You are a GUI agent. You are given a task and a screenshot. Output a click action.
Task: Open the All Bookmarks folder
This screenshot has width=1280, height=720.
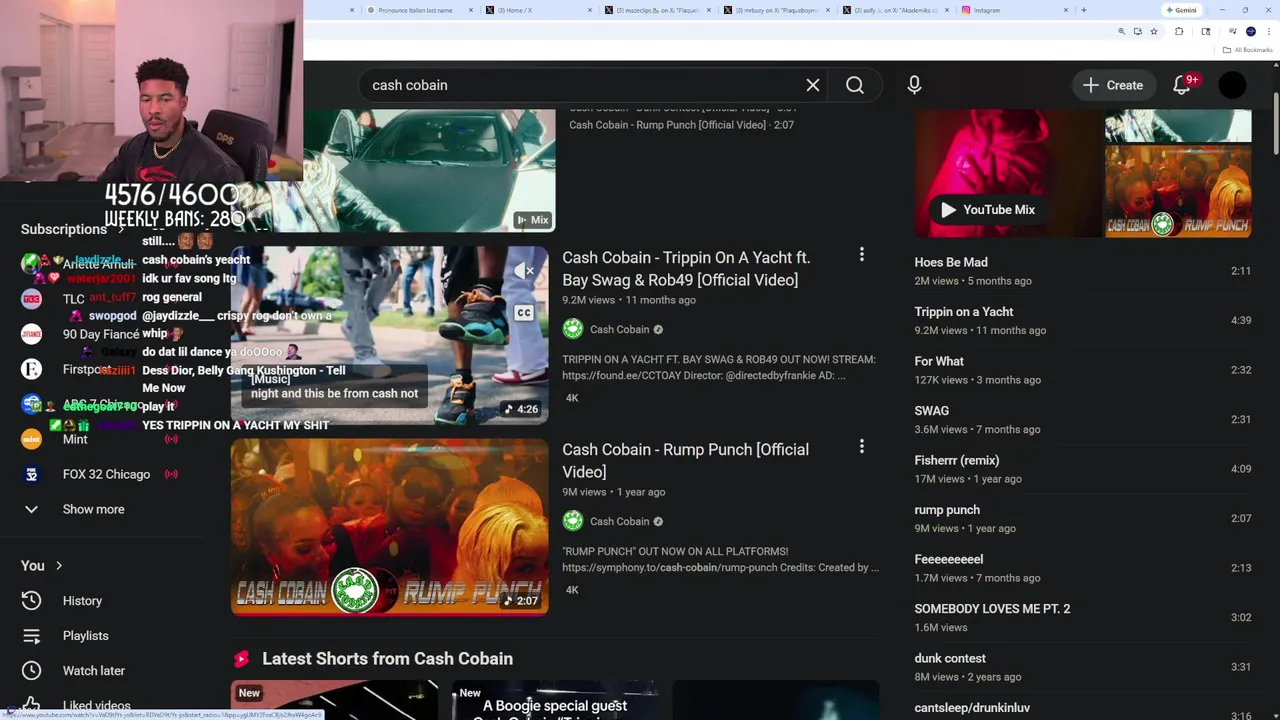point(1248,50)
